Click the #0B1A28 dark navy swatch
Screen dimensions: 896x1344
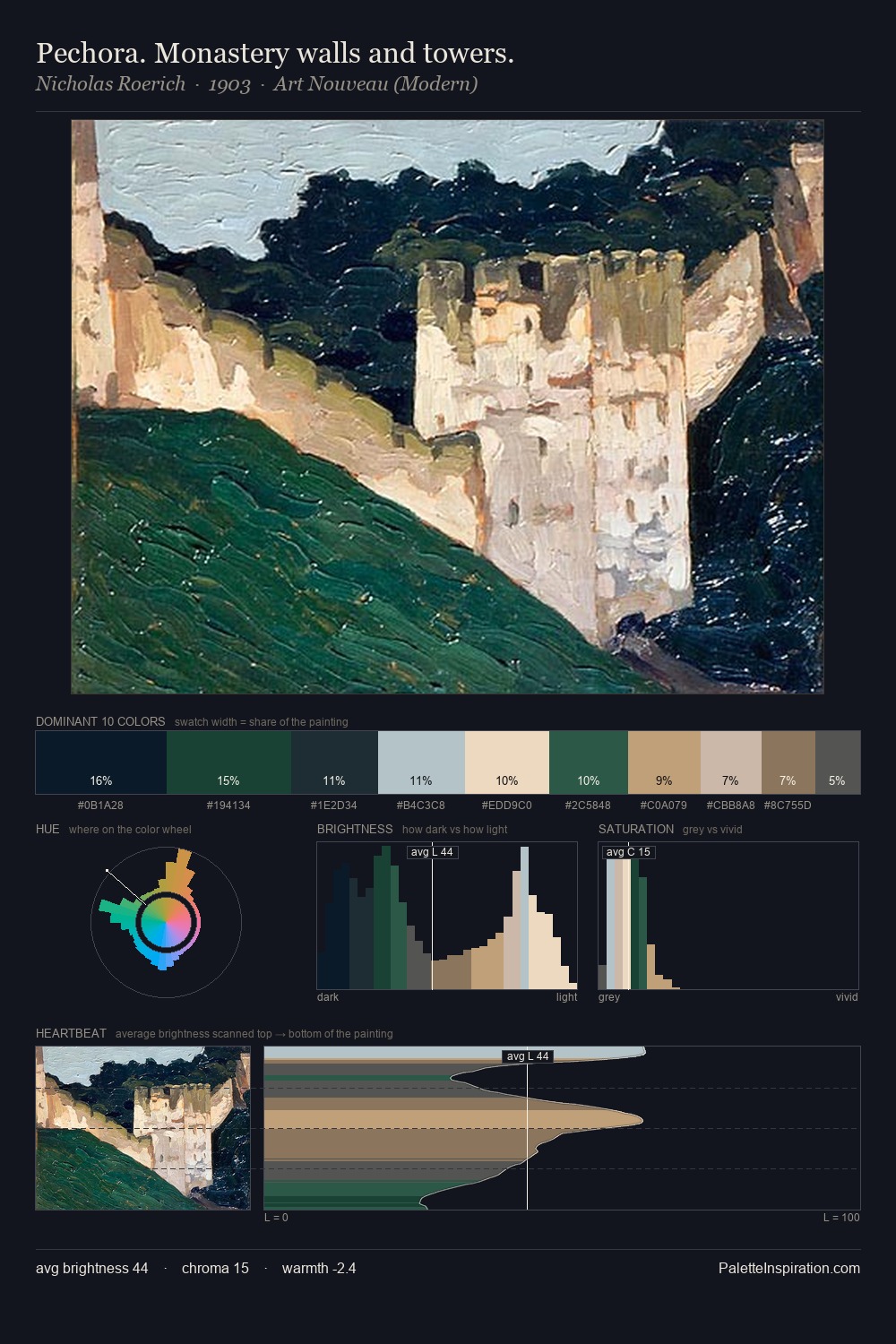point(101,762)
